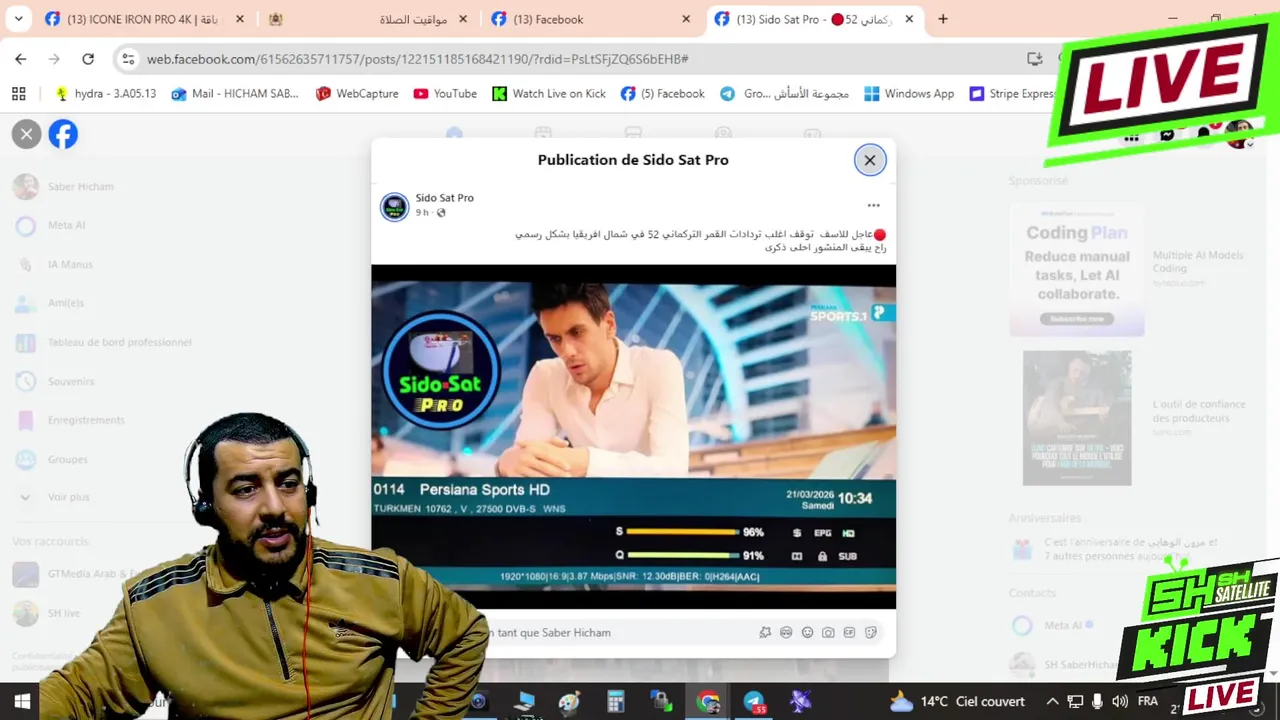Close the Publication de Sido Sat Pro dialog
The image size is (1280, 720).
(869, 160)
